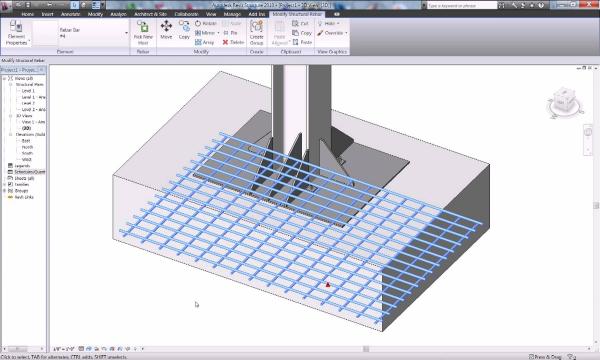Open the Hide lightbulb dropdown in View Graphics

(x=328, y=23)
